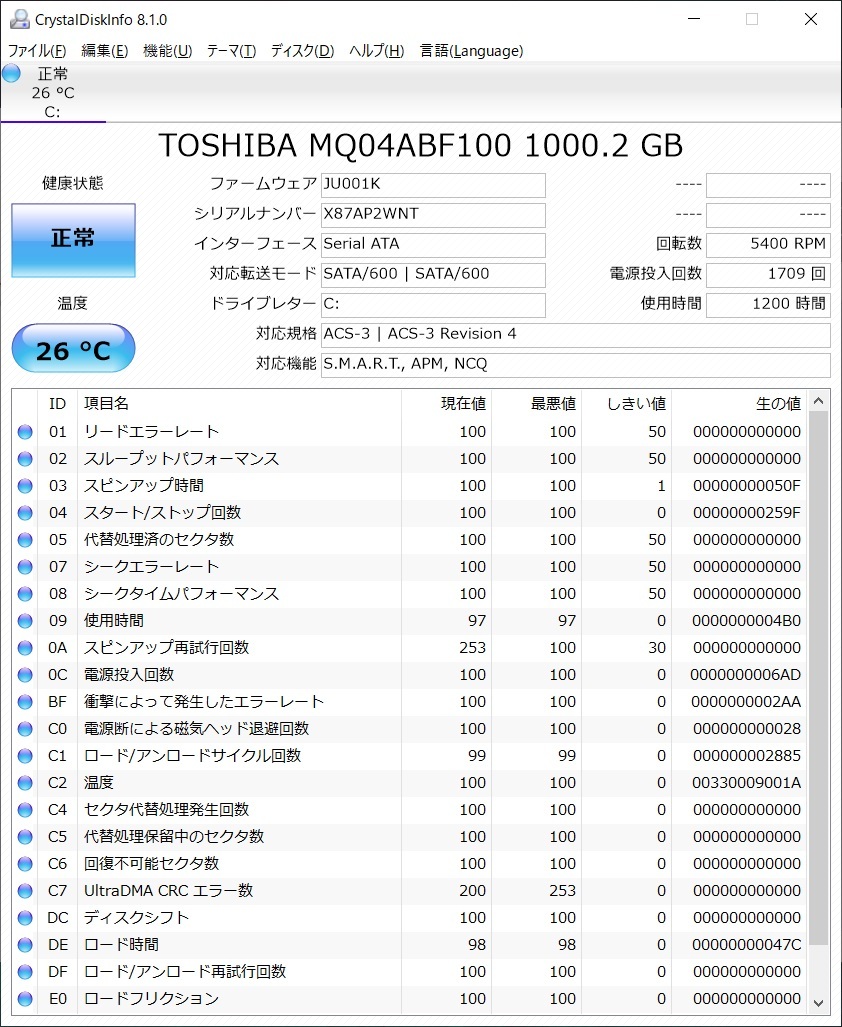The height and width of the screenshot is (1027, 842).
Task: Click the インターフェース field Serial ATA
Action: [x=433, y=245]
